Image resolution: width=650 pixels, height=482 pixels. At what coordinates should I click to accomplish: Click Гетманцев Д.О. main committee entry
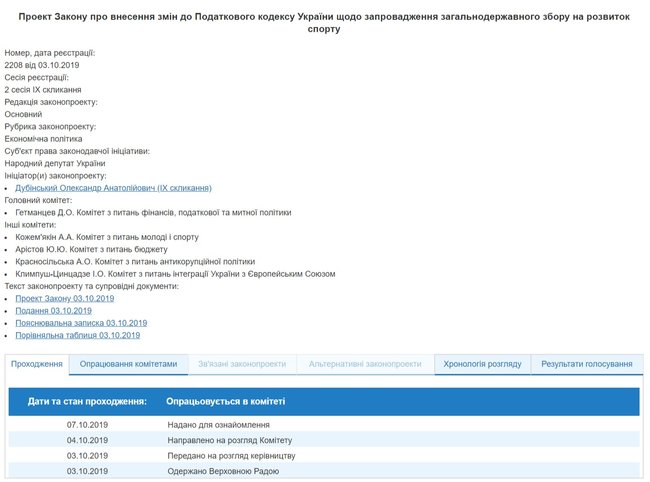pyautogui.click(x=153, y=213)
